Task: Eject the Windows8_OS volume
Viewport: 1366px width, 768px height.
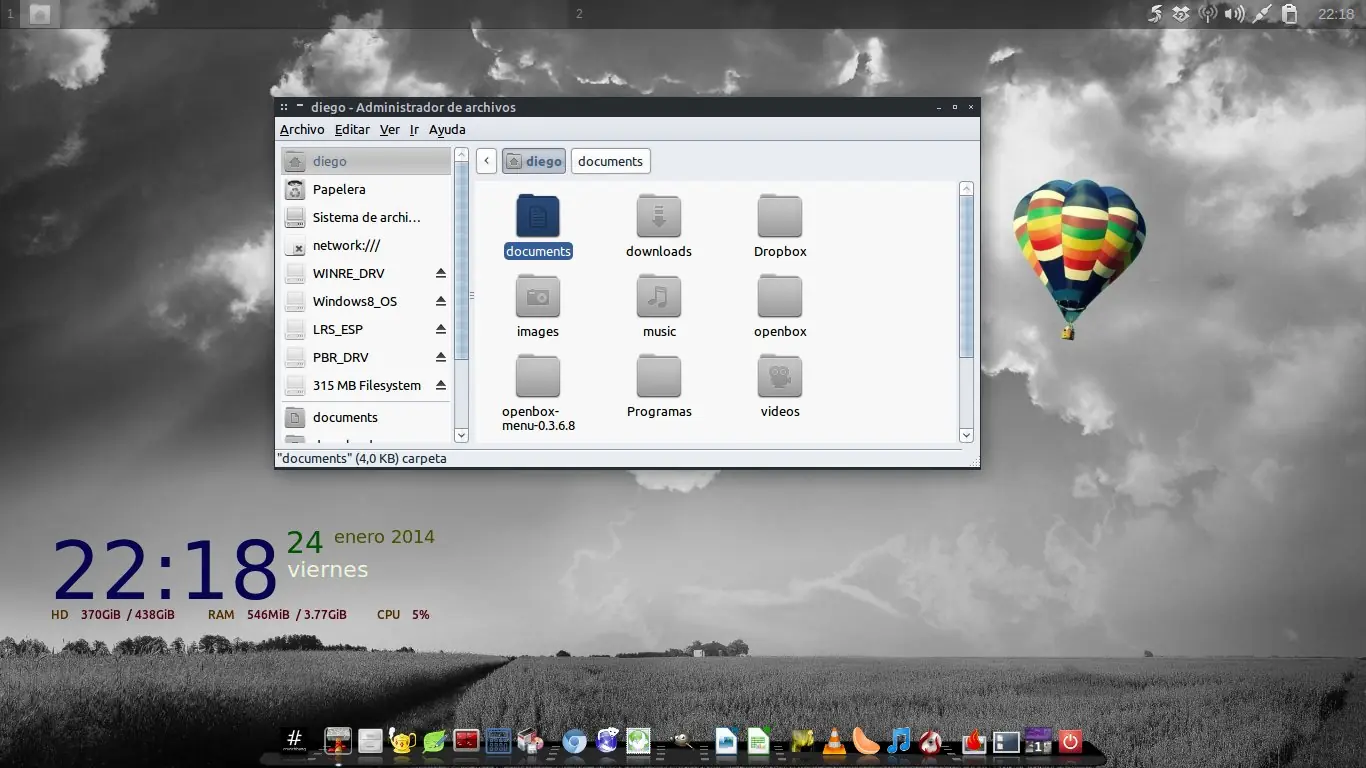Action: pos(440,301)
